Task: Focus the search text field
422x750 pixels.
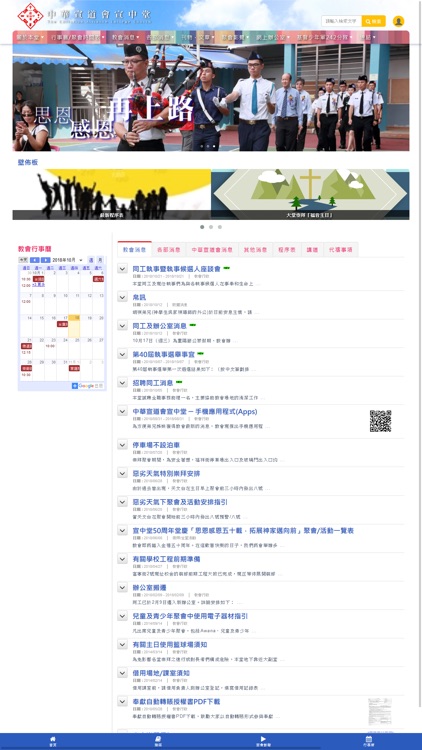Action: (x=342, y=21)
